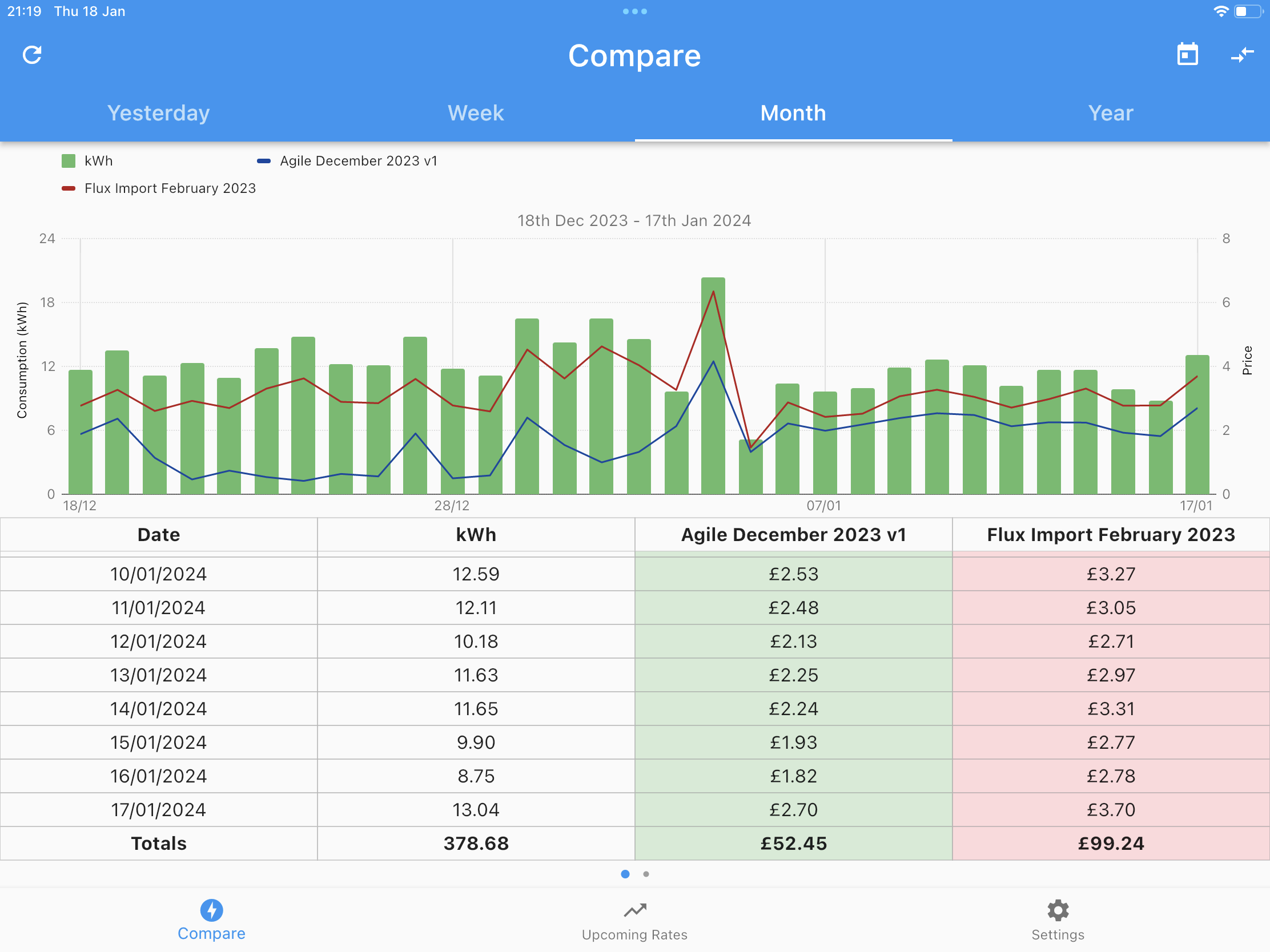
Task: Tap the Wi-Fi status icon
Action: (1221, 11)
